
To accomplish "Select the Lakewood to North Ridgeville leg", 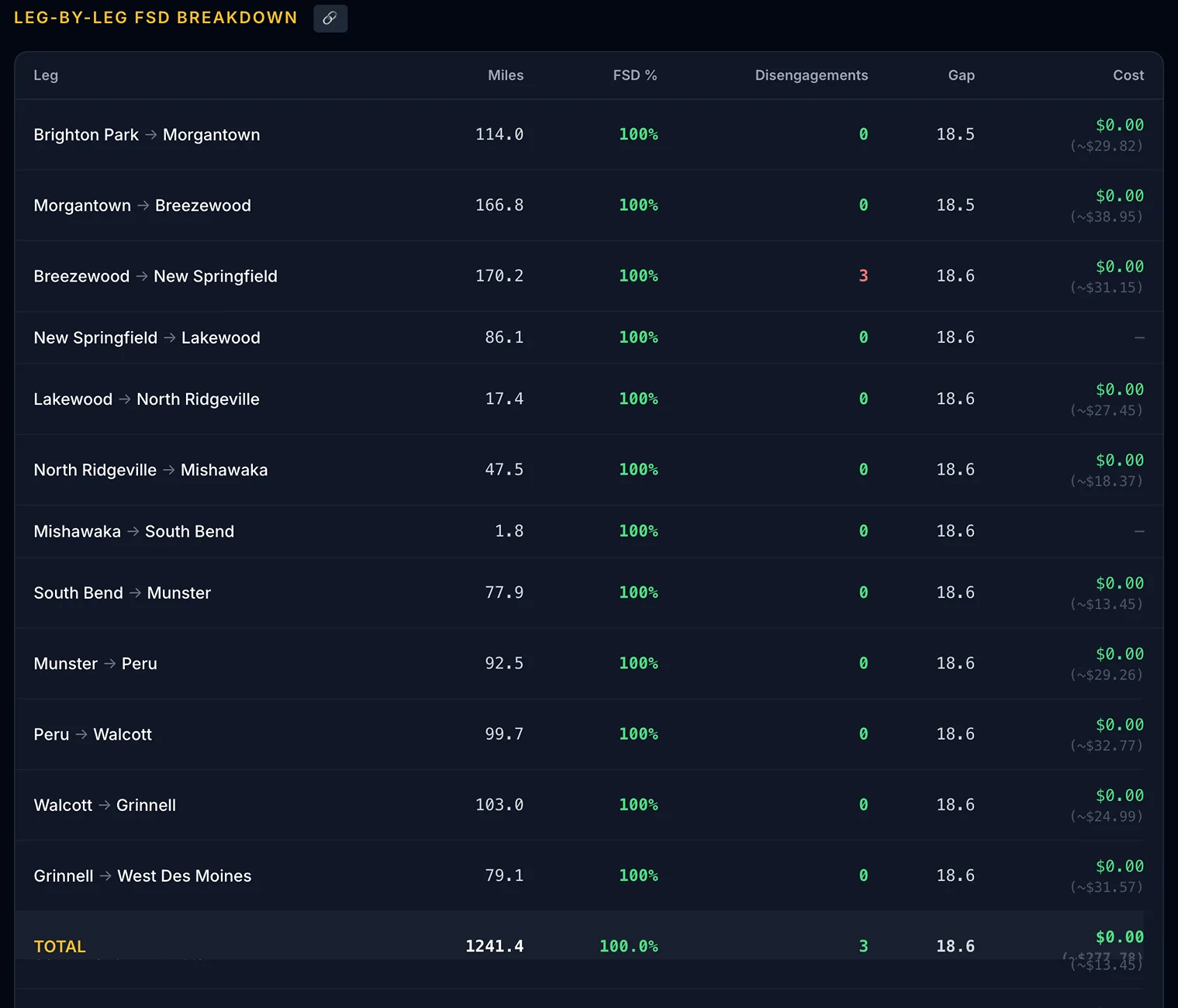I will 589,399.
